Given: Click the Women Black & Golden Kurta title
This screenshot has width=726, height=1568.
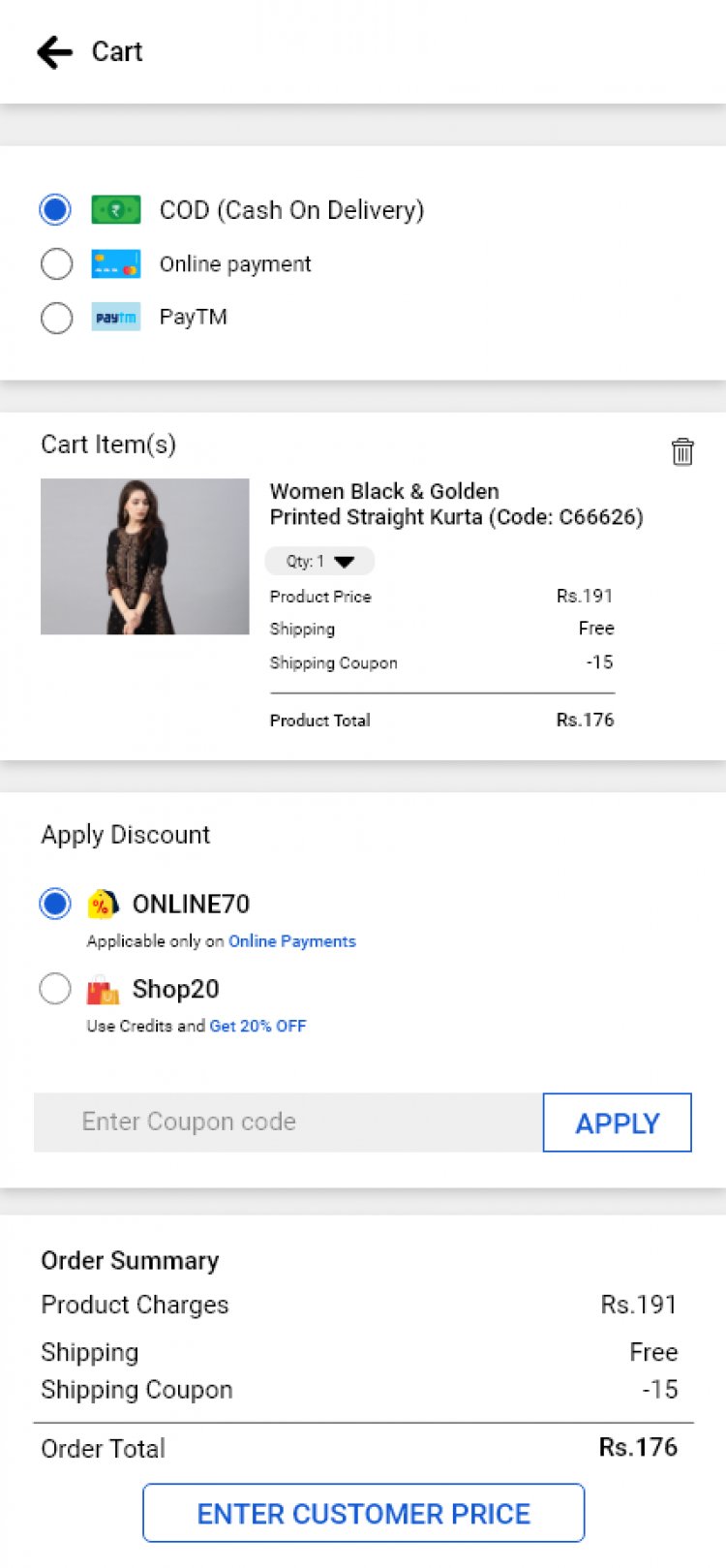Looking at the screenshot, I should (x=456, y=505).
